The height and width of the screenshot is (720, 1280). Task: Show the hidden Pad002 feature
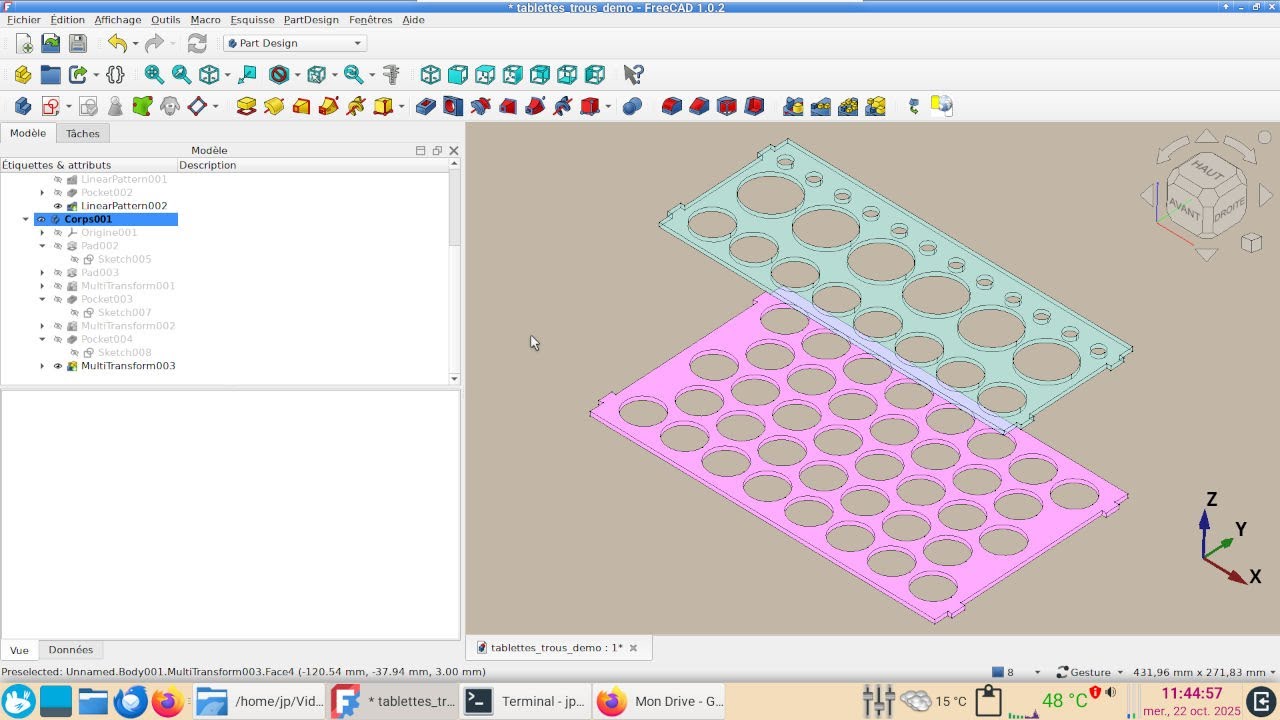[58, 246]
